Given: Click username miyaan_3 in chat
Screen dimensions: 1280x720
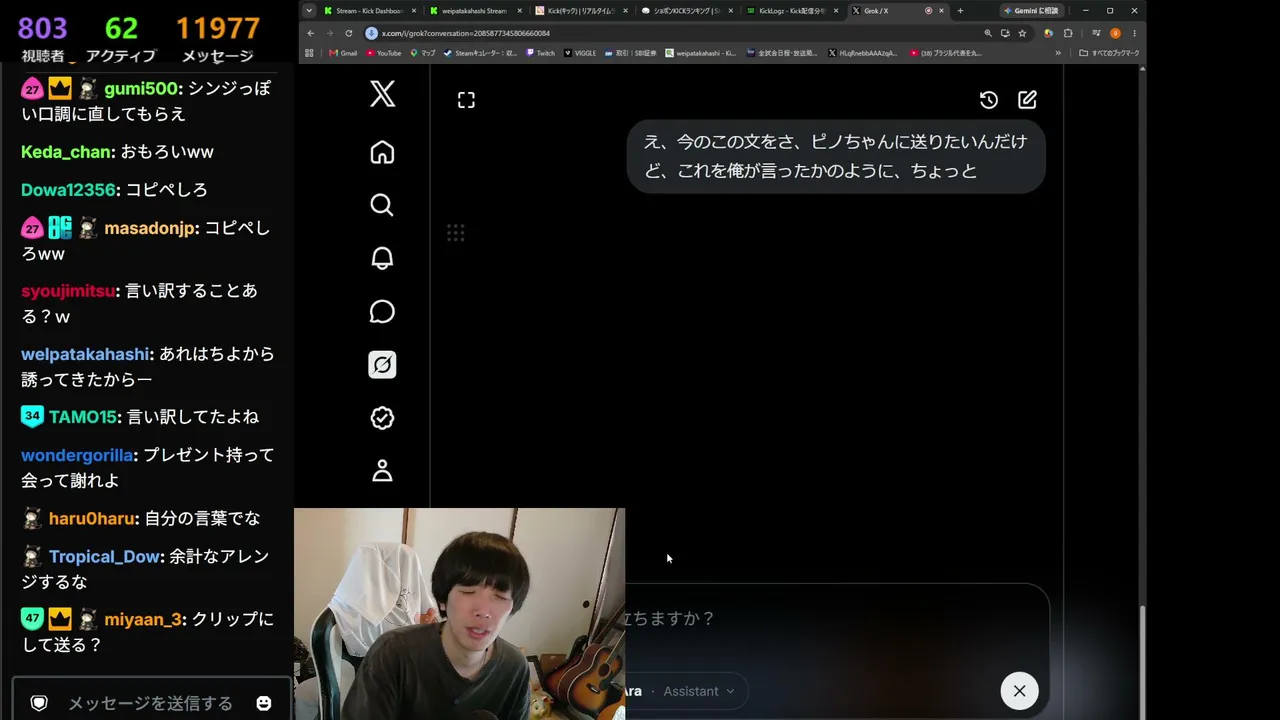Looking at the screenshot, I should pos(143,620).
